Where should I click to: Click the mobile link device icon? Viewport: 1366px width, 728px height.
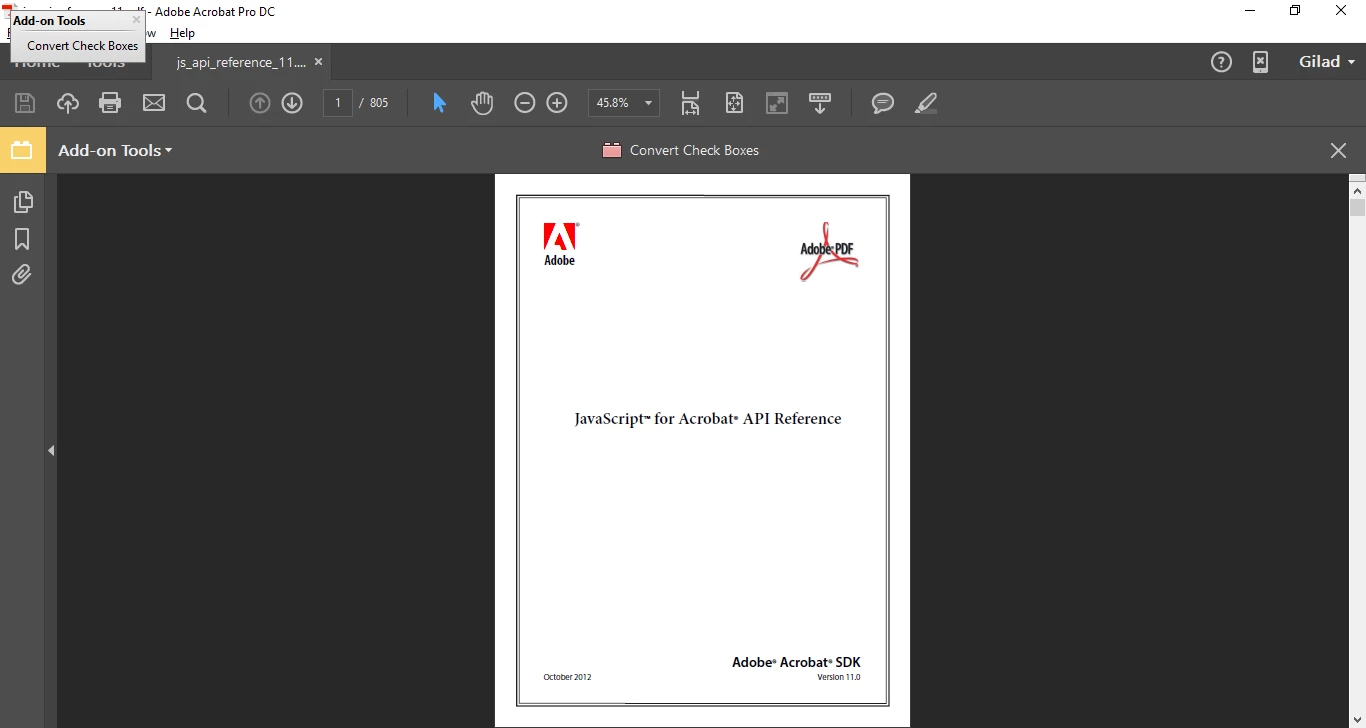coord(1261,62)
